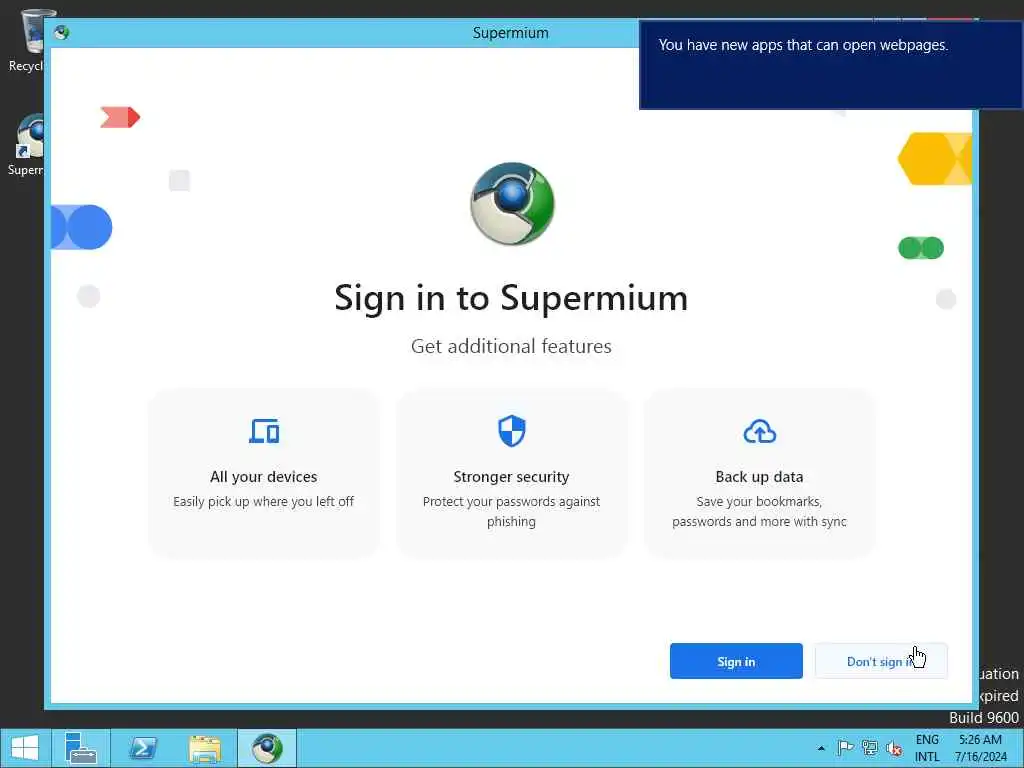Click the Sign in to Supermium heading
The width and height of the screenshot is (1024, 768).
pyautogui.click(x=511, y=298)
